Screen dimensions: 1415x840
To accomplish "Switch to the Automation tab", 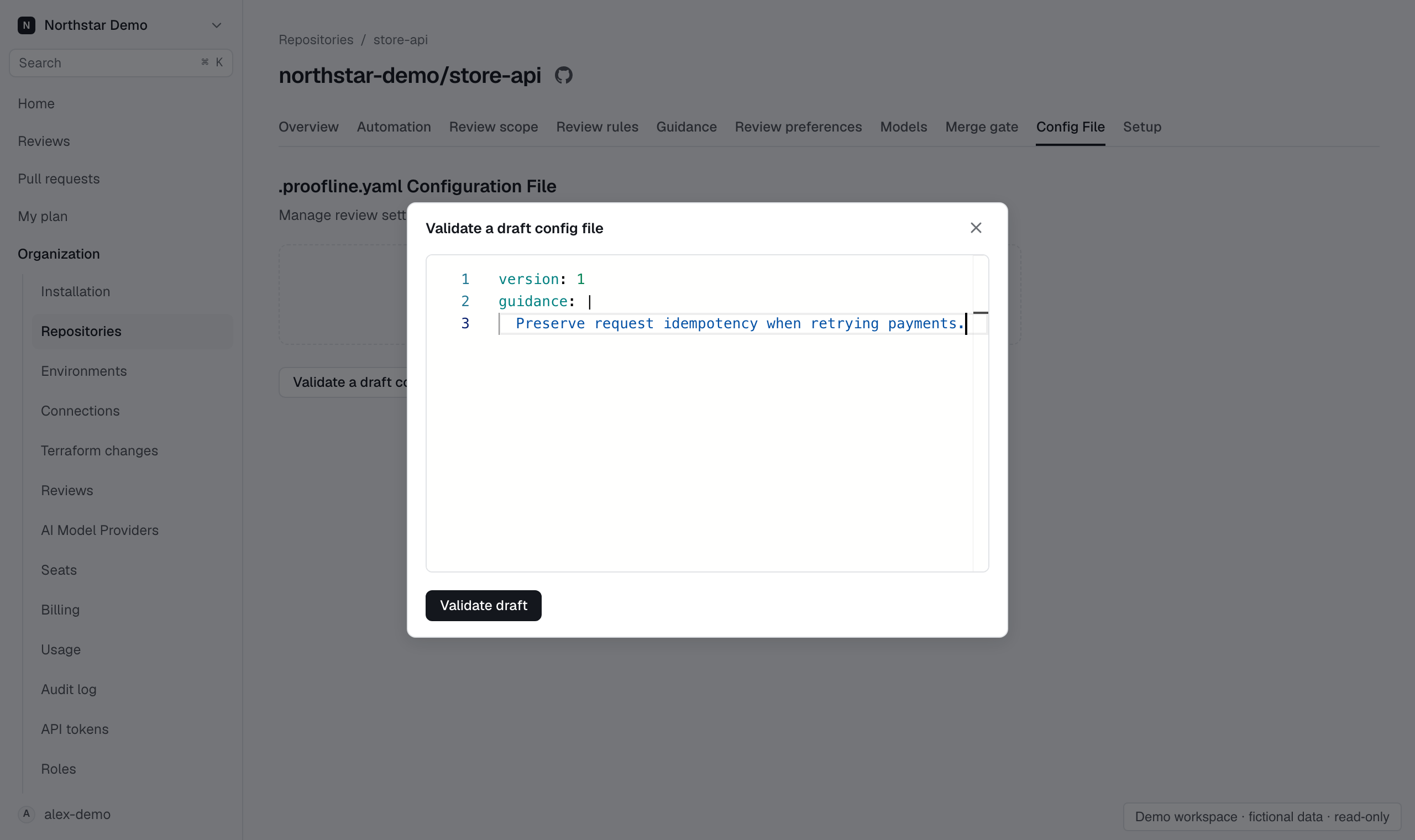I will tap(394, 127).
